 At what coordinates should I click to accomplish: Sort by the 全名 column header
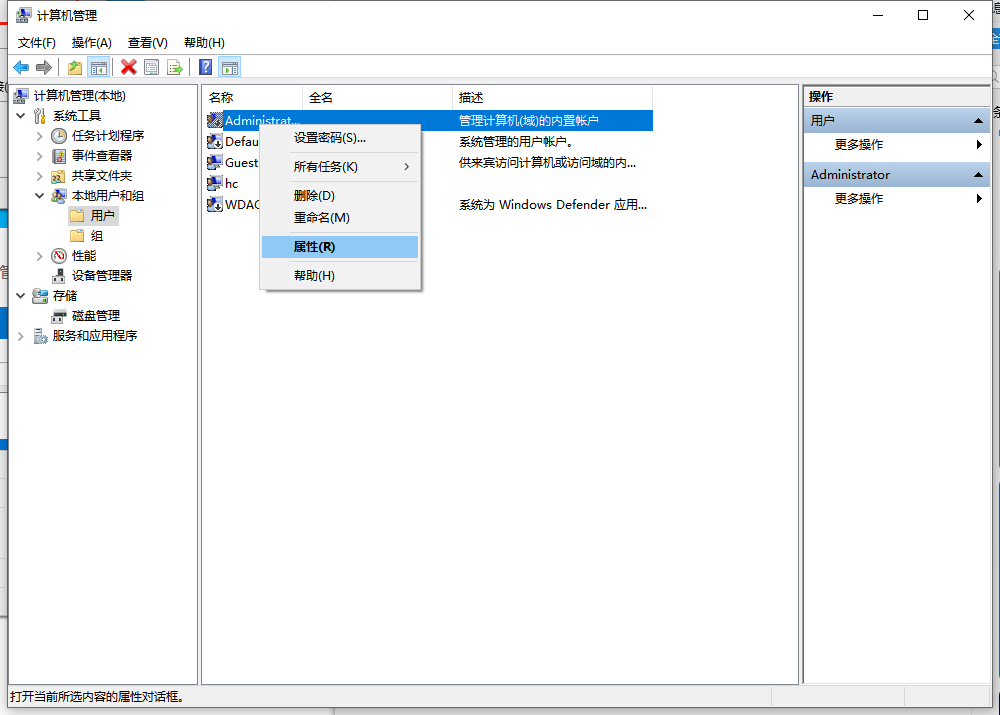coord(377,98)
